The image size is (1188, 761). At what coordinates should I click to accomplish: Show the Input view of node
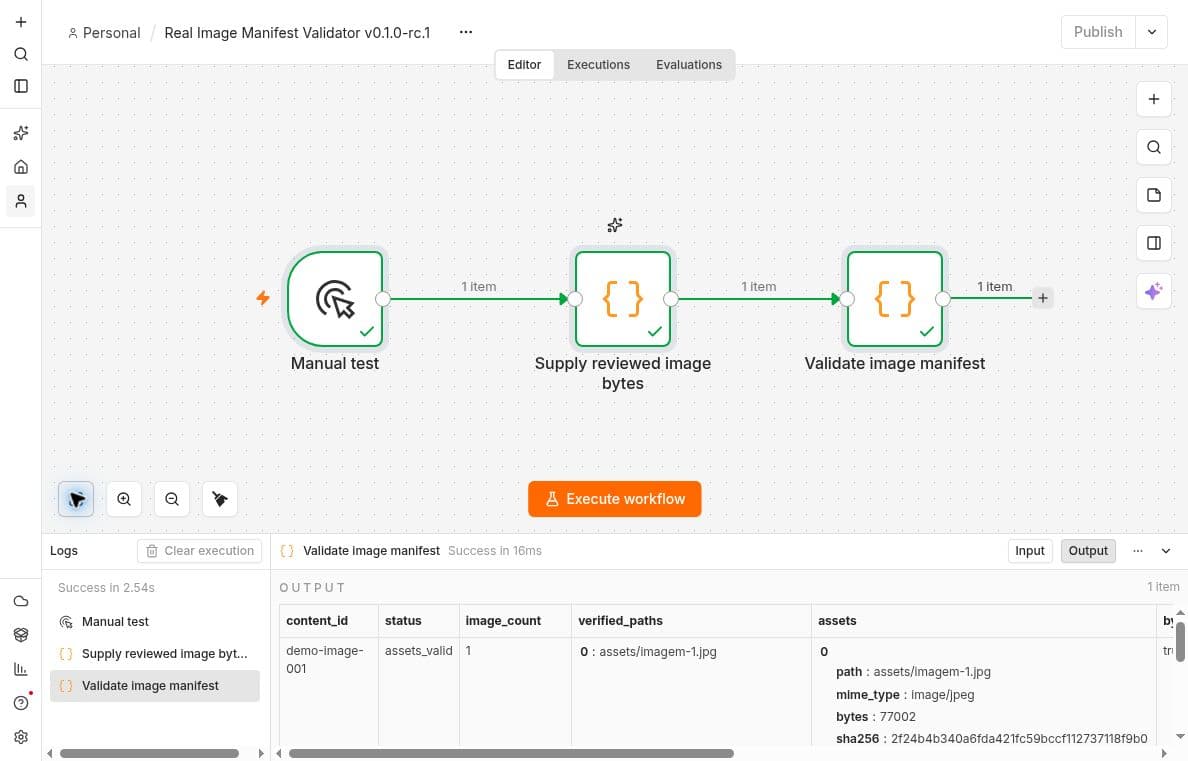tap(1030, 551)
